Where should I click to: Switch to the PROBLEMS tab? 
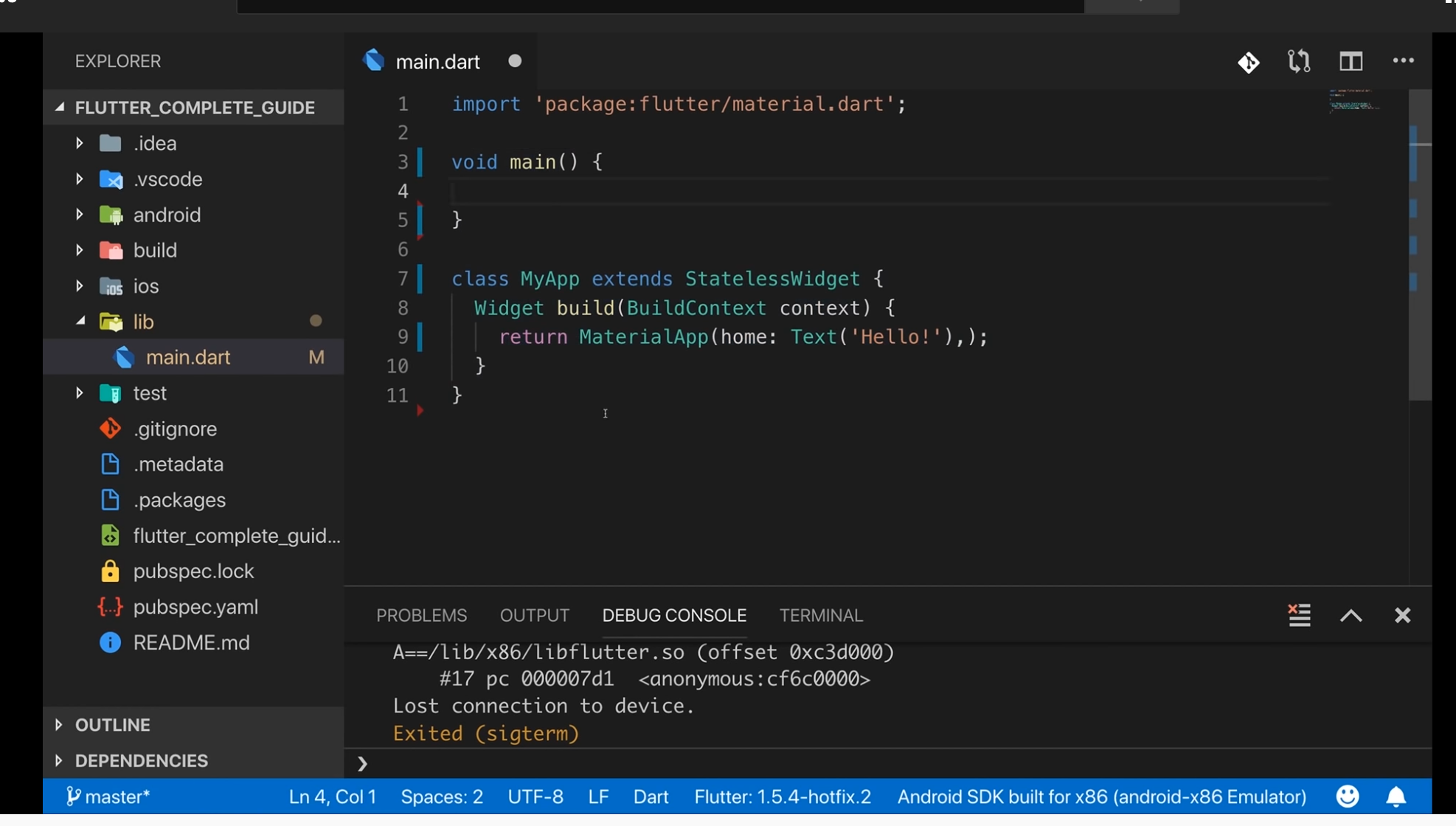click(x=421, y=615)
